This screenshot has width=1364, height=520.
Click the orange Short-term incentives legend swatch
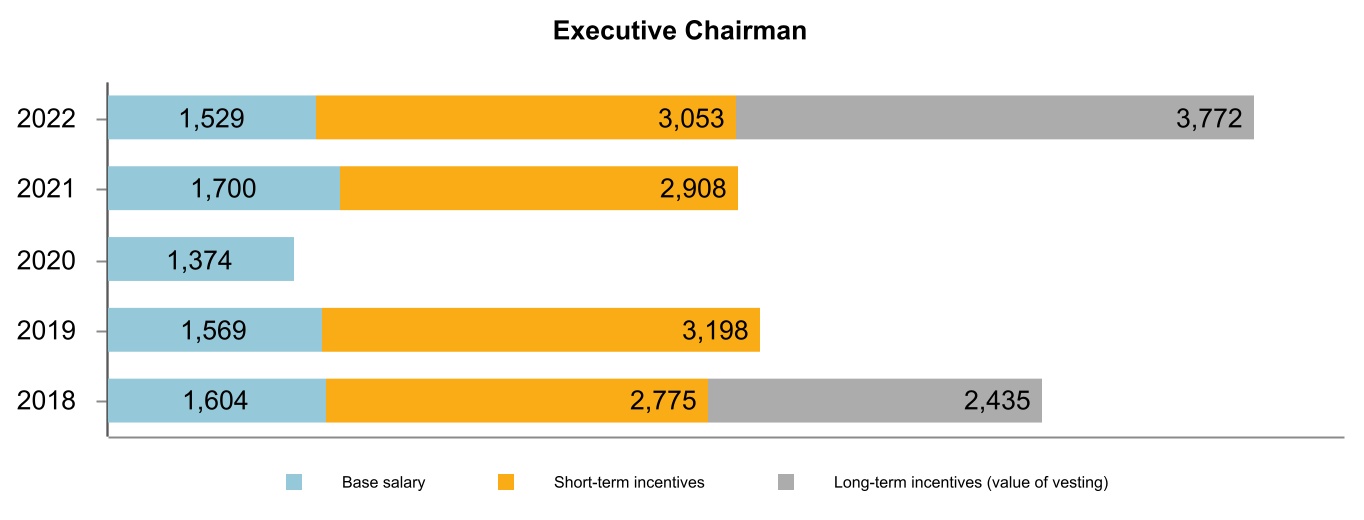(505, 483)
